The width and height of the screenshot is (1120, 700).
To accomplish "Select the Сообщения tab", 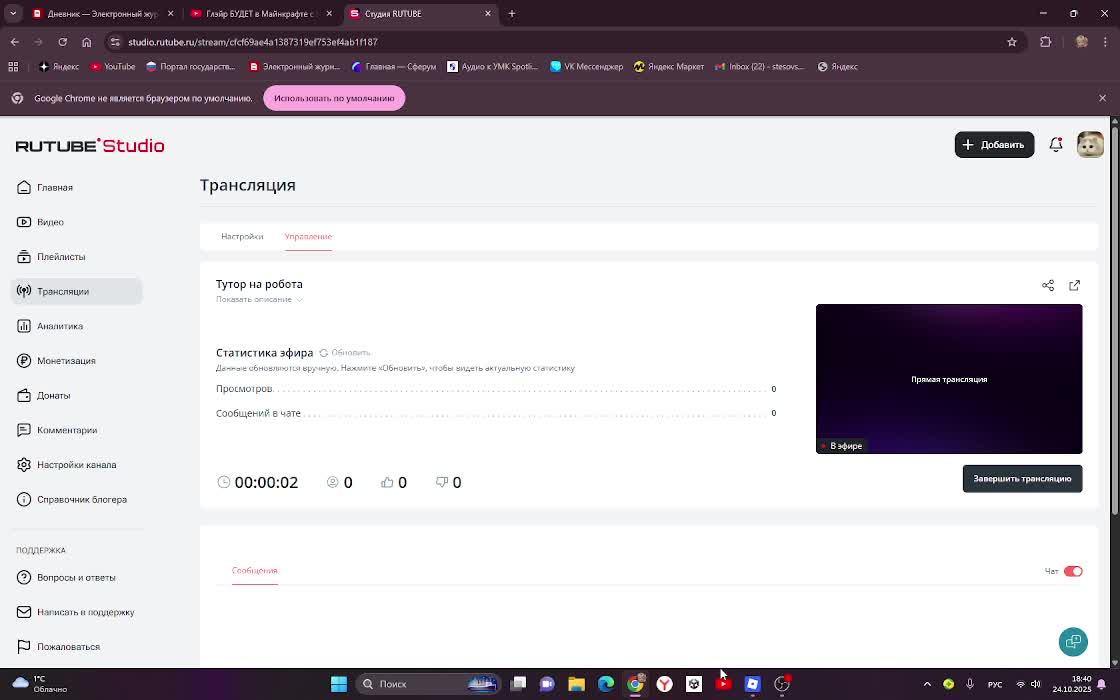I will click(254, 571).
